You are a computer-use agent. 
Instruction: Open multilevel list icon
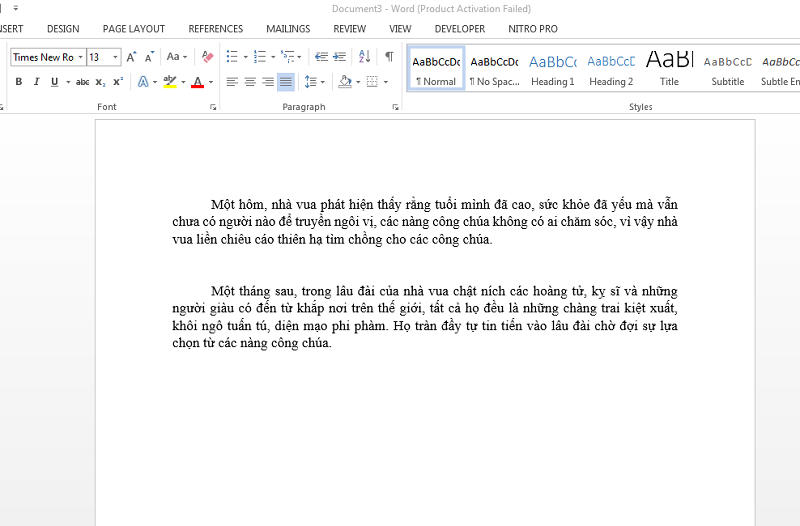point(288,57)
